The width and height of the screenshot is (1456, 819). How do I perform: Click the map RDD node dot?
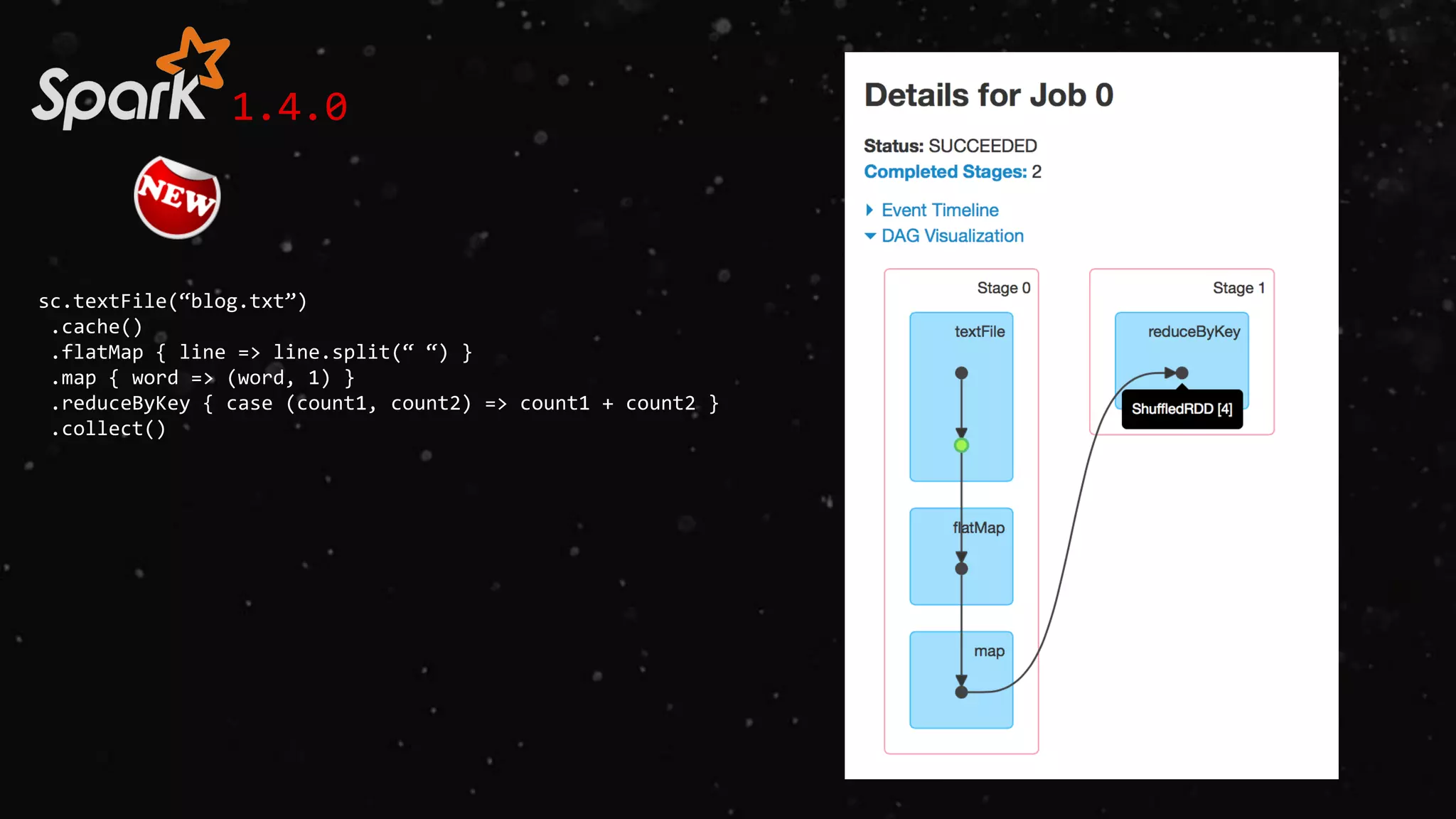(x=961, y=692)
